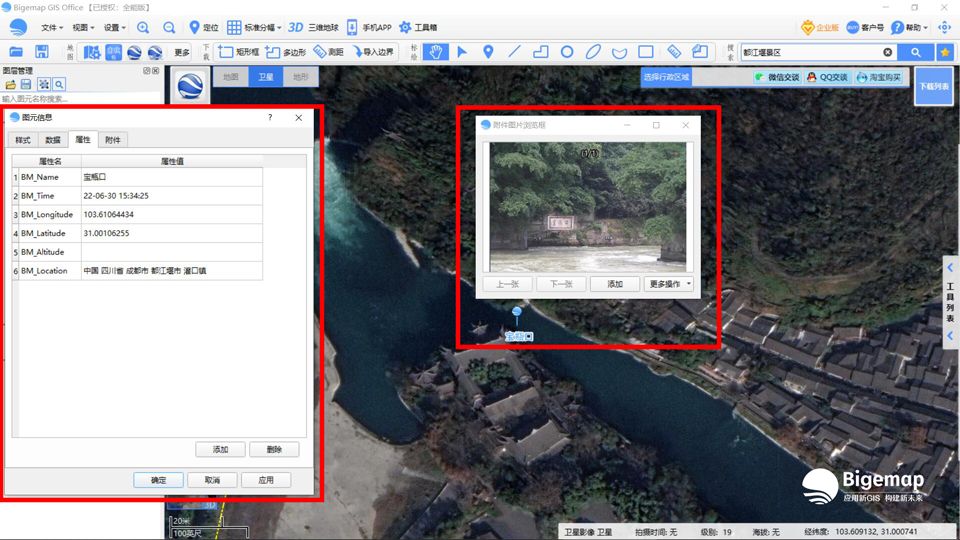
Task: Pick the rectangle drawing tool
Action: 646,52
